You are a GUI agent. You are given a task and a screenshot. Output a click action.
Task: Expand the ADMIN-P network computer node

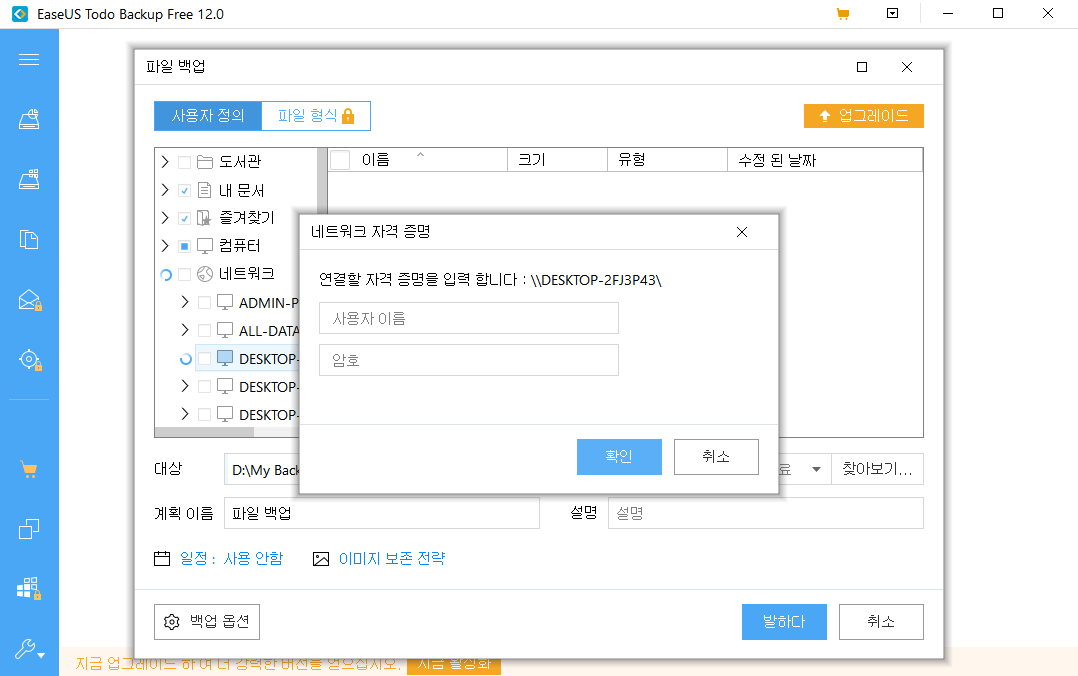[x=183, y=301]
